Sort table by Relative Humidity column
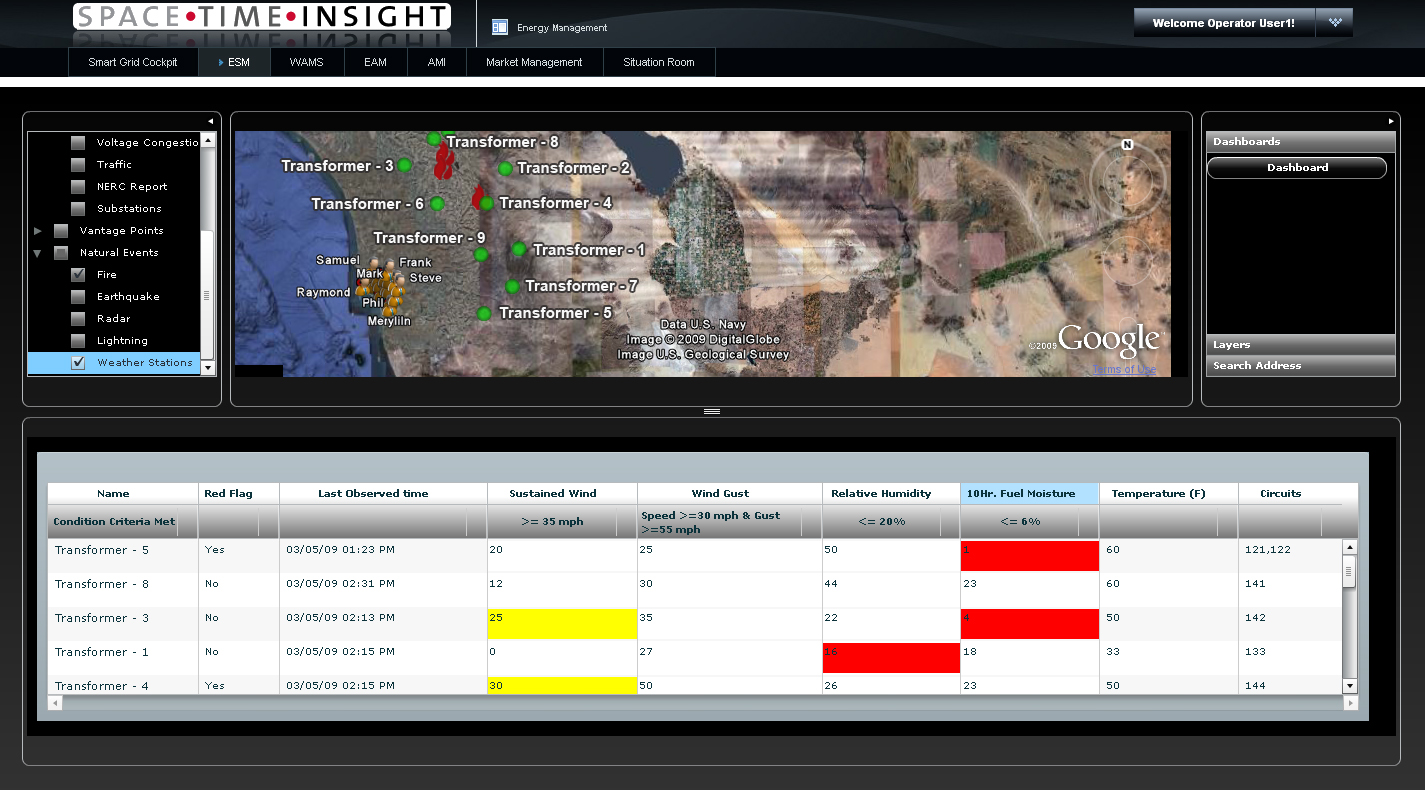The height and width of the screenshot is (790, 1425). 891,494
